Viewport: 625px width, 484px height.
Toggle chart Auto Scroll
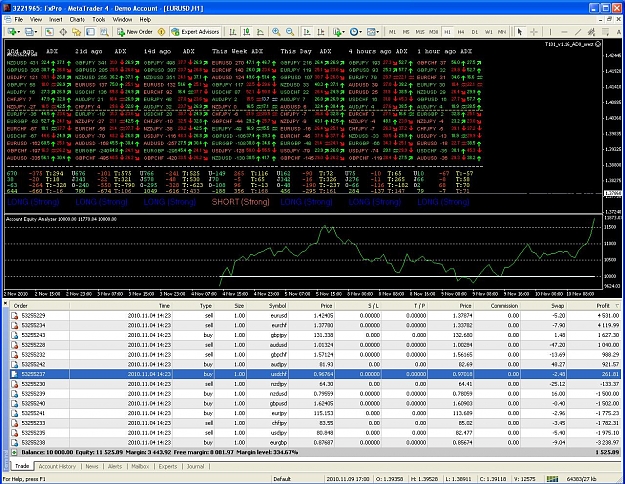307,32
